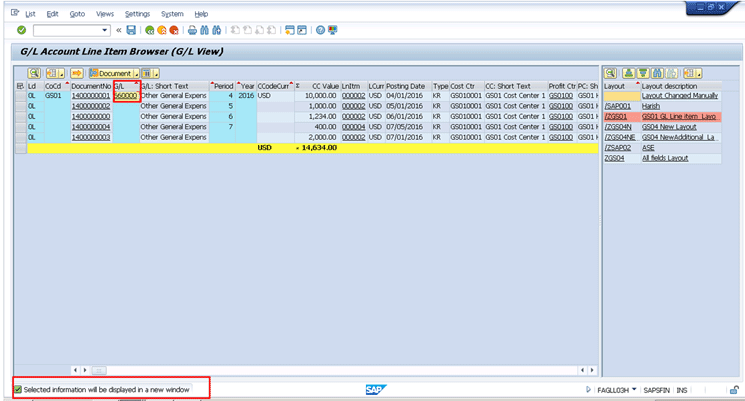The height and width of the screenshot is (401, 745).
Task: Click the Save diskette icon
Action: [x=131, y=30]
